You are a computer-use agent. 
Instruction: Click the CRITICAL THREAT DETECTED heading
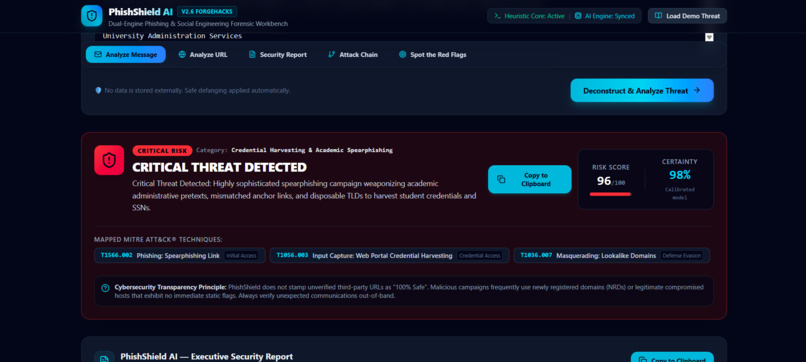[219, 167]
